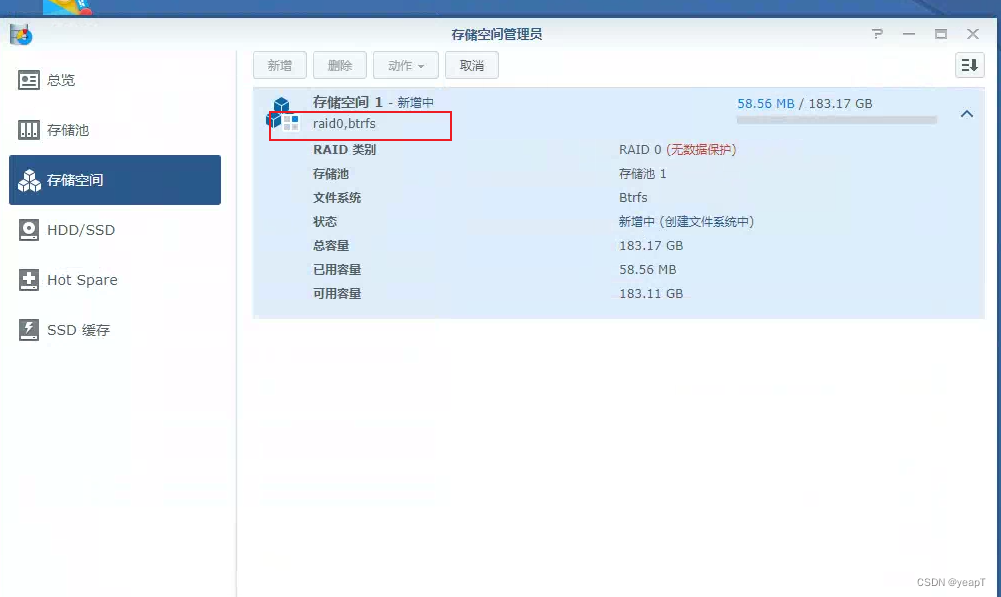Screen dimensions: 1001x597
Task: Click the 58.56 MB used size link
Action: point(765,103)
